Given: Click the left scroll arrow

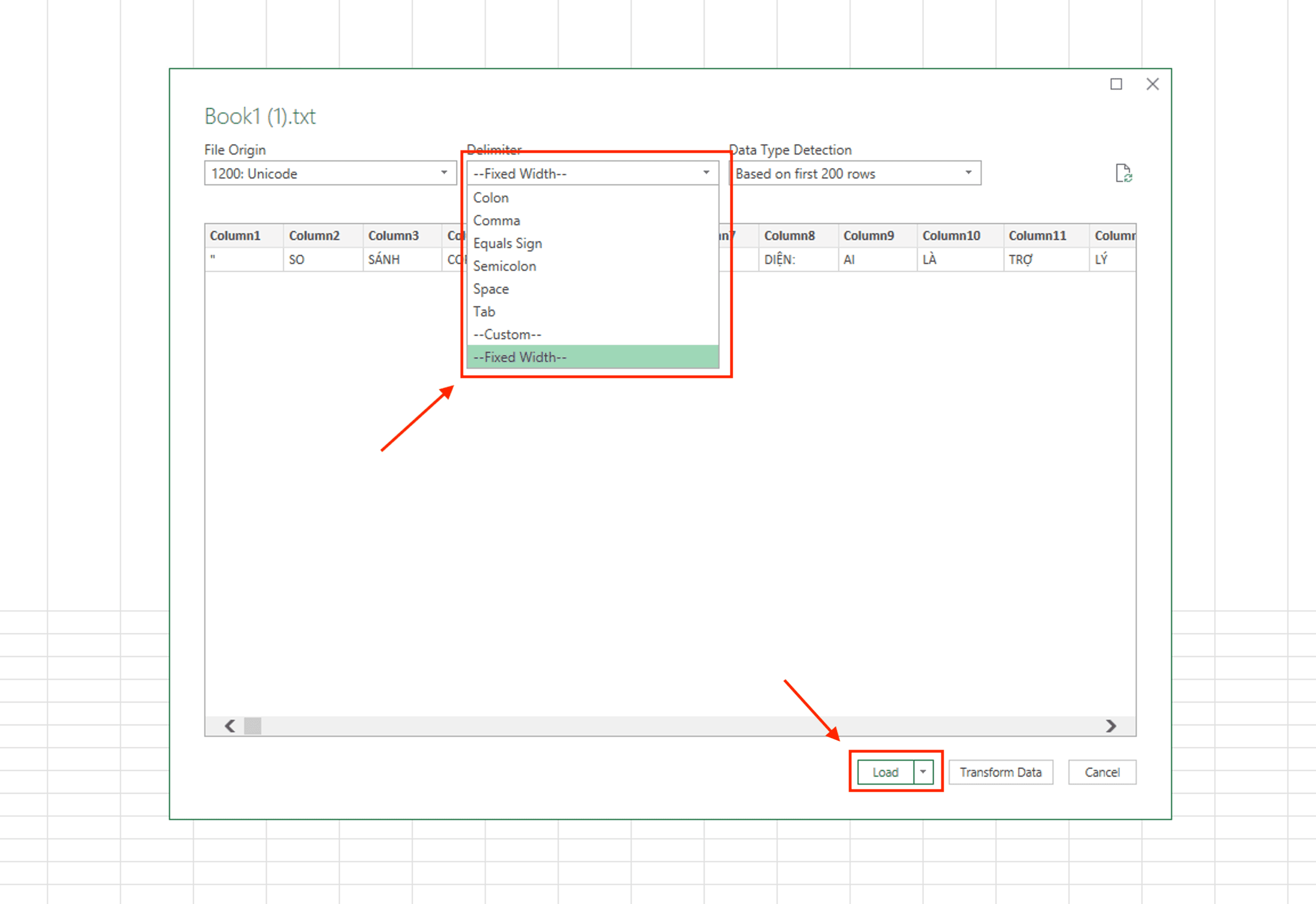Looking at the screenshot, I should tap(230, 726).
